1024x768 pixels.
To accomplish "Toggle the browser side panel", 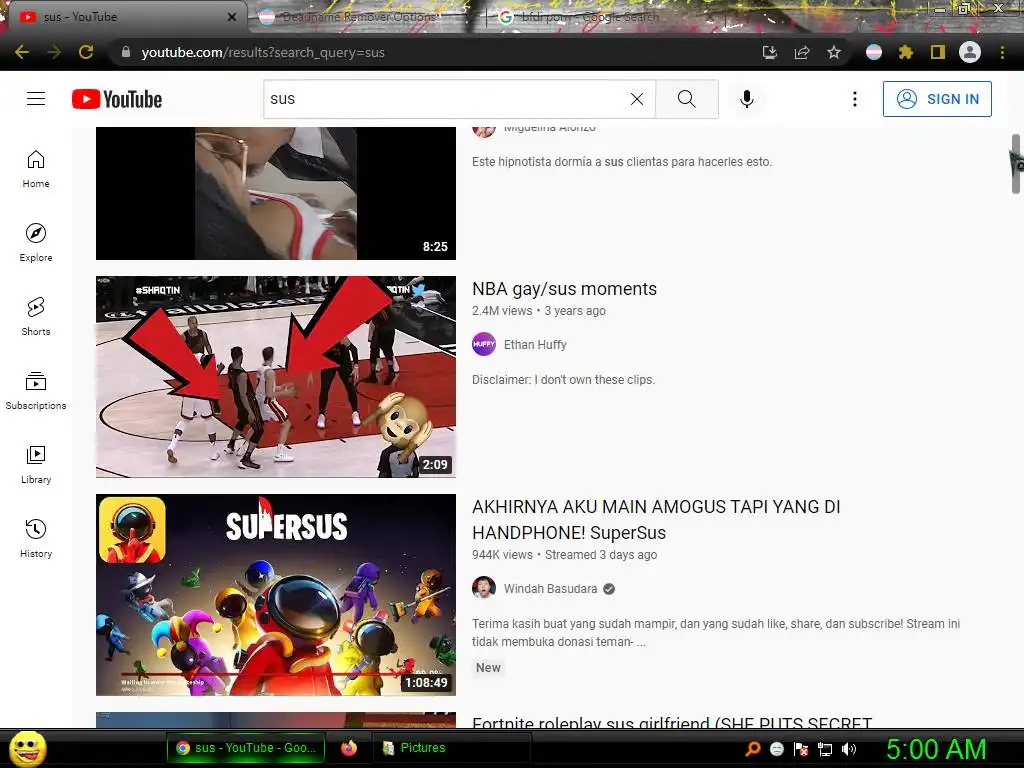I will [x=938, y=52].
